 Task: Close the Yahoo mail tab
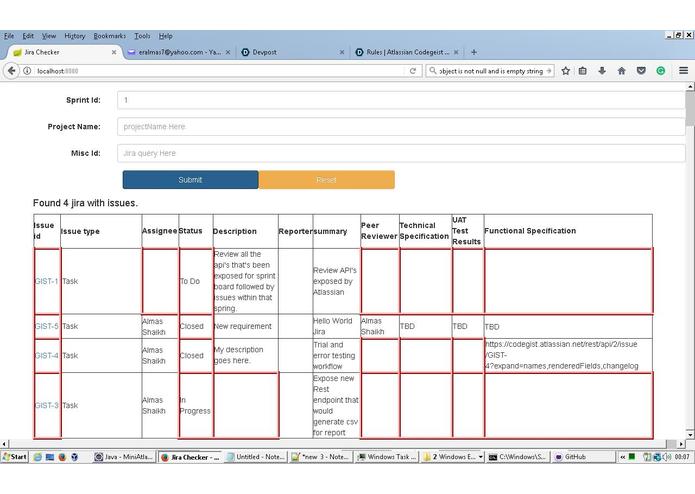(228, 52)
